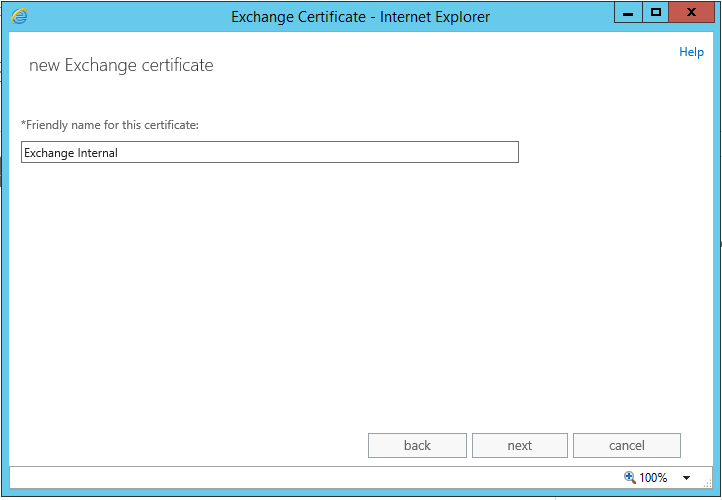Image resolution: width=722 pixels, height=500 pixels.
Task: Click the 100% zoom level text
Action: [653, 478]
